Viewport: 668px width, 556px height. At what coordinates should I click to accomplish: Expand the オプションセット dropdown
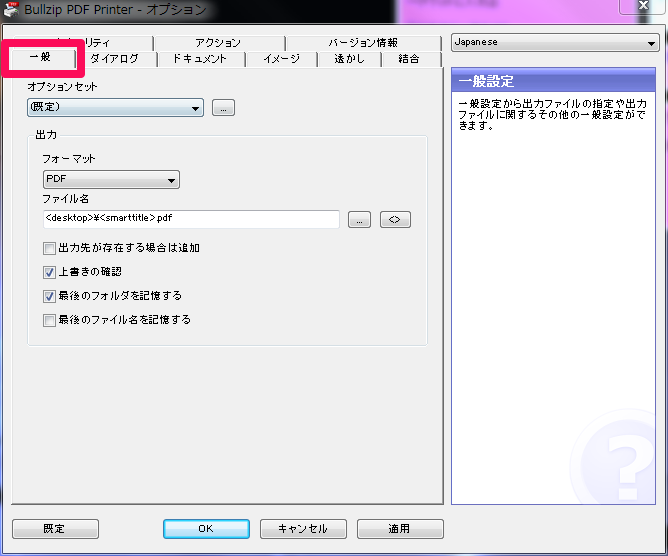point(115,108)
